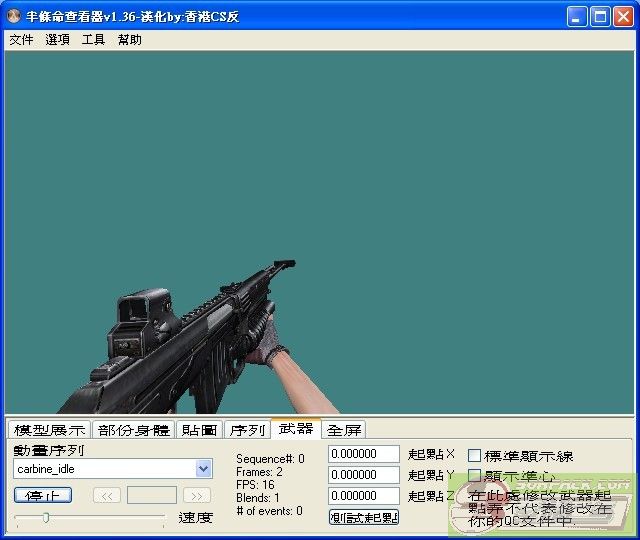Open the 幫助 menu
The height and width of the screenshot is (540, 640).
tap(130, 40)
